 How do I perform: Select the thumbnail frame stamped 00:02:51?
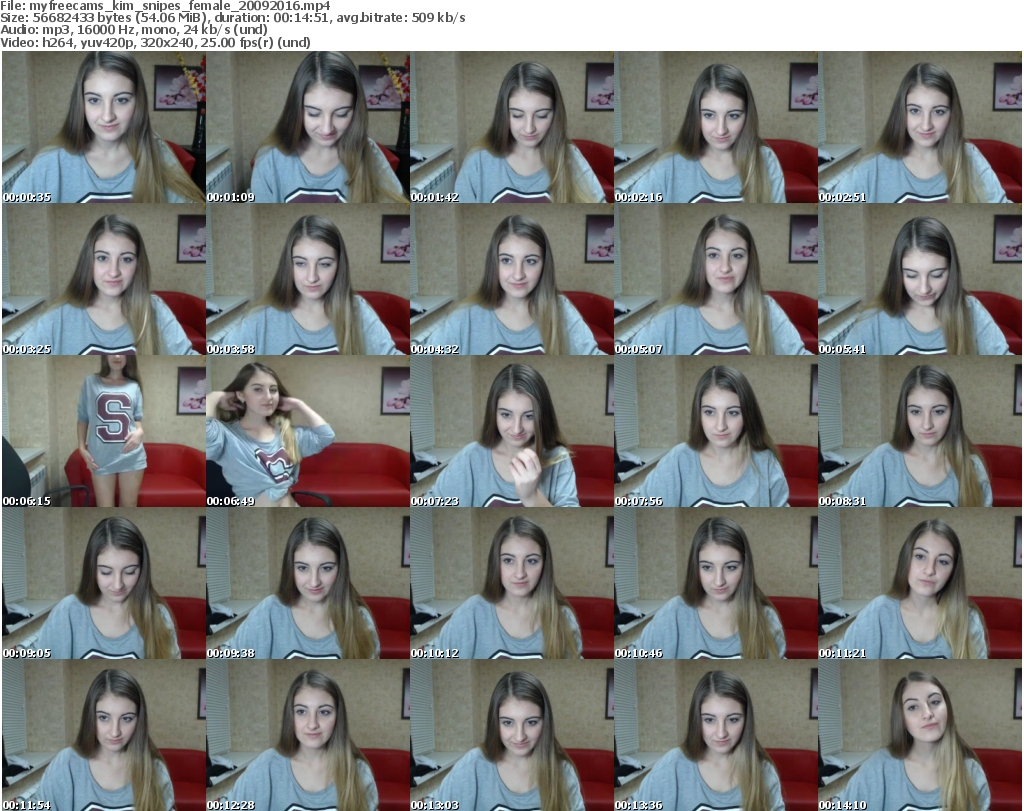point(920,127)
